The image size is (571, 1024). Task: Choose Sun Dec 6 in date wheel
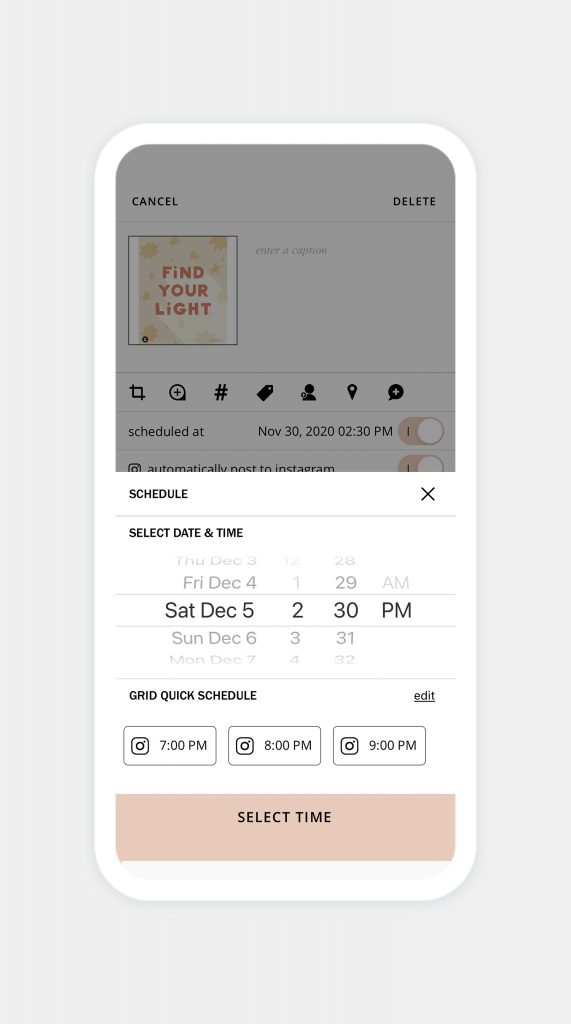click(214, 638)
